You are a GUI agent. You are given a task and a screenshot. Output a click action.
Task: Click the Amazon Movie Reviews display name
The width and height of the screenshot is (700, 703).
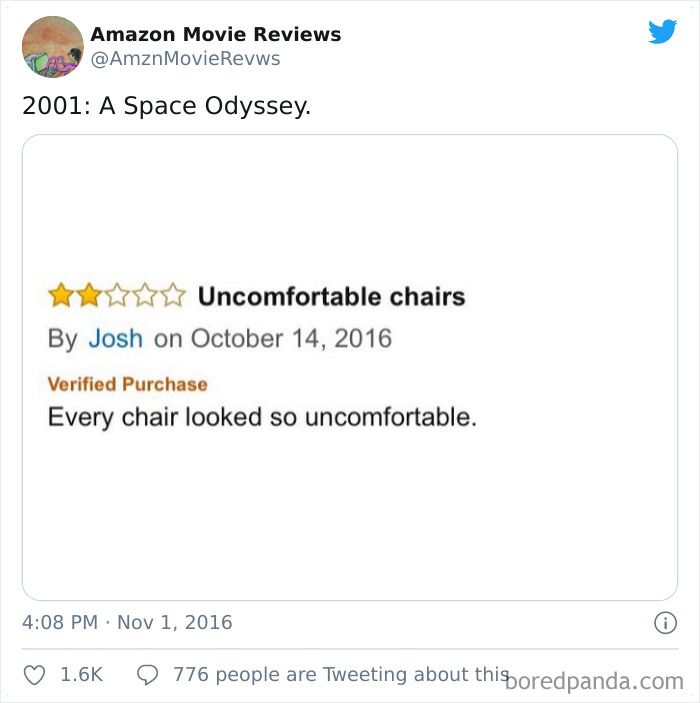pyautogui.click(x=216, y=34)
